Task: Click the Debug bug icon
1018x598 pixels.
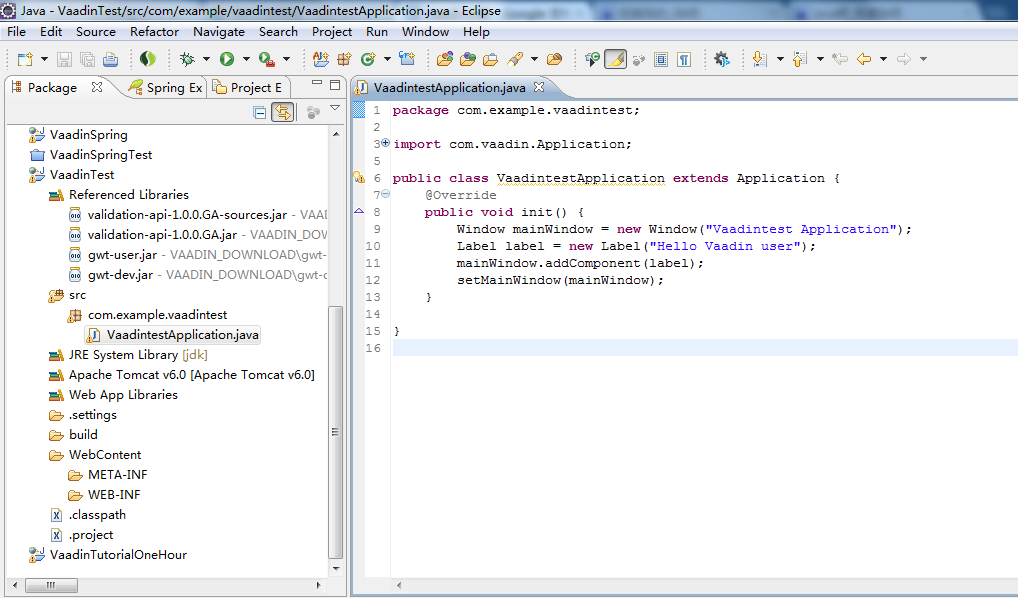Action: tap(187, 59)
